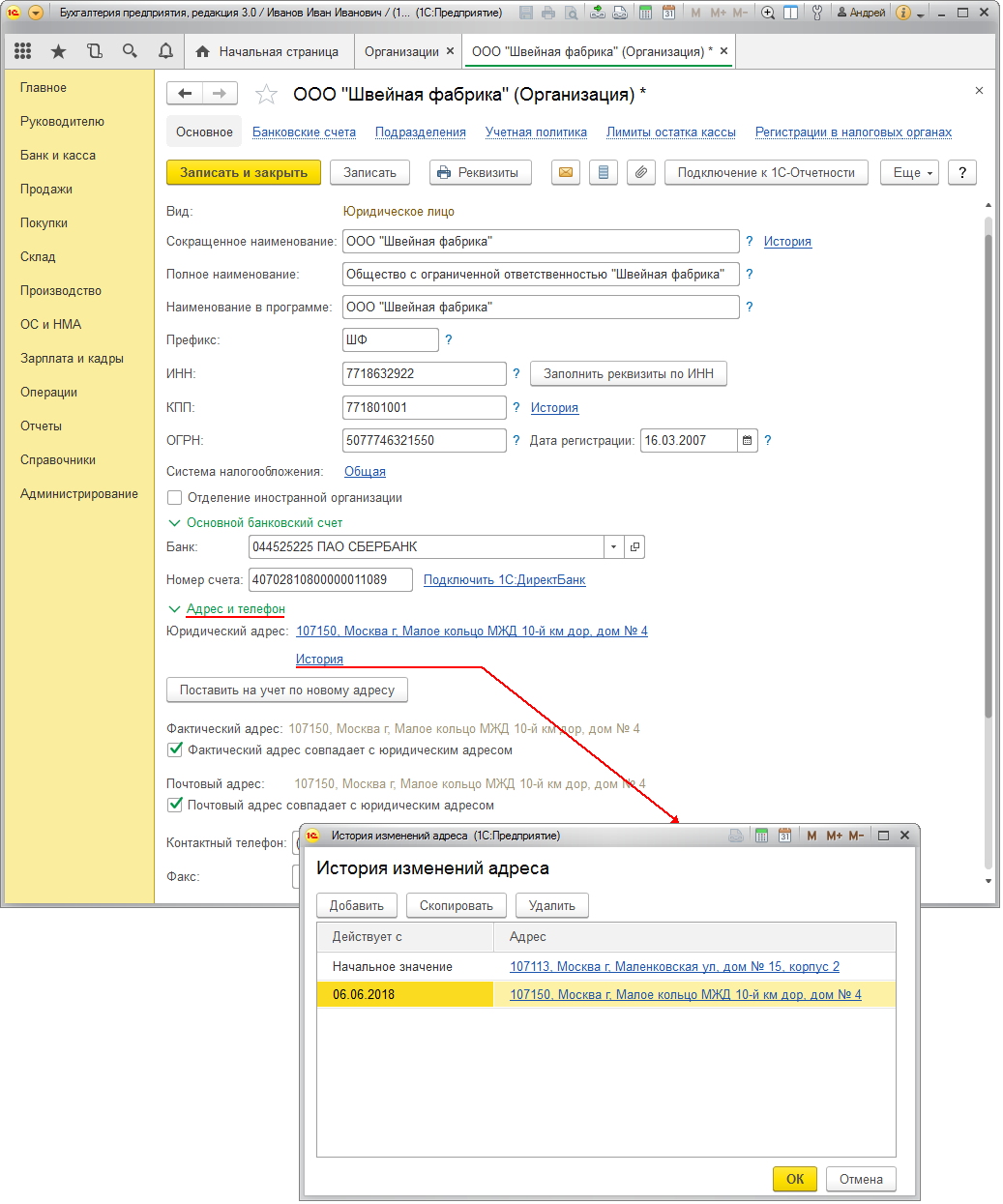
Task: Click the Записать button
Action: (369, 172)
